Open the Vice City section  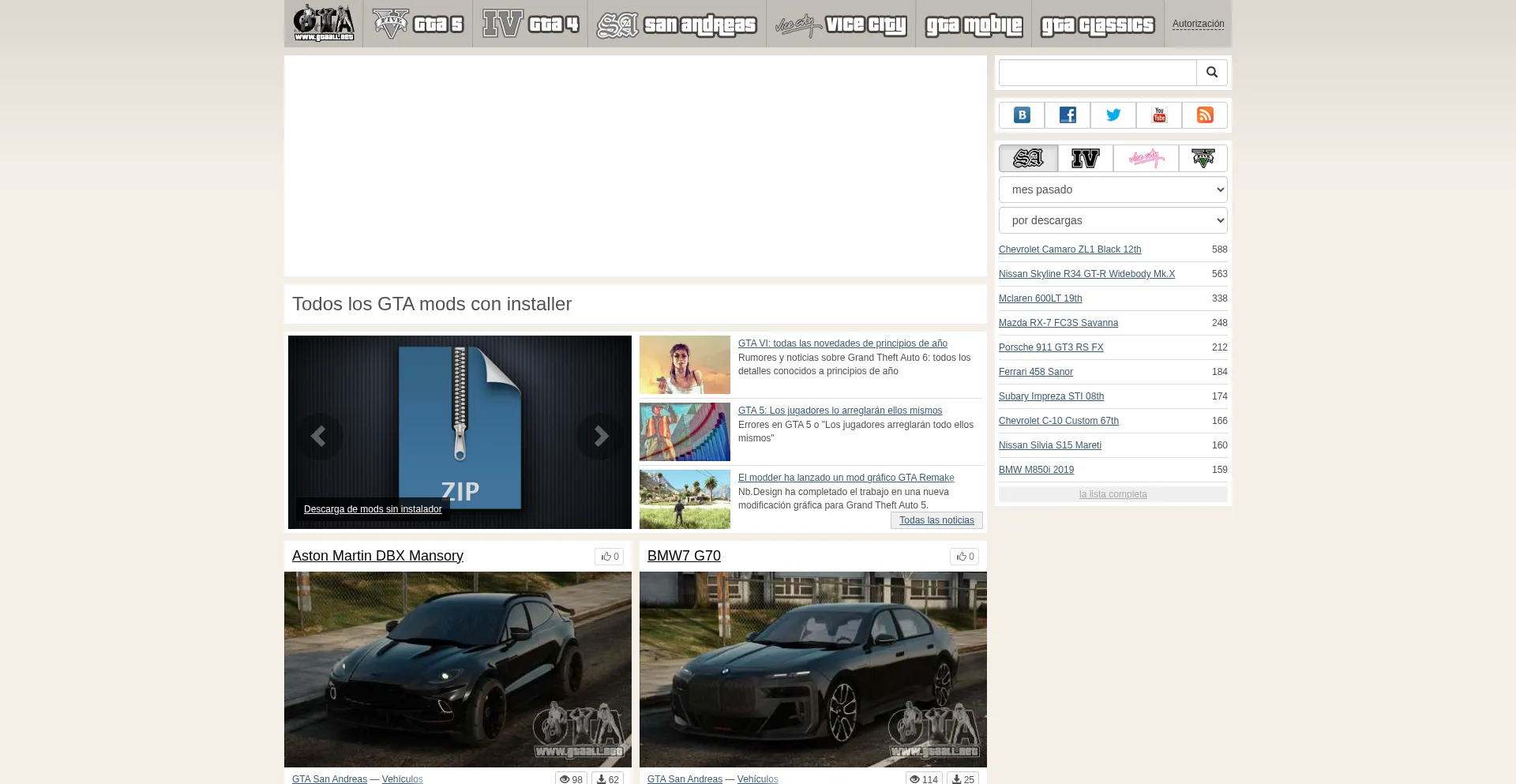click(x=841, y=24)
